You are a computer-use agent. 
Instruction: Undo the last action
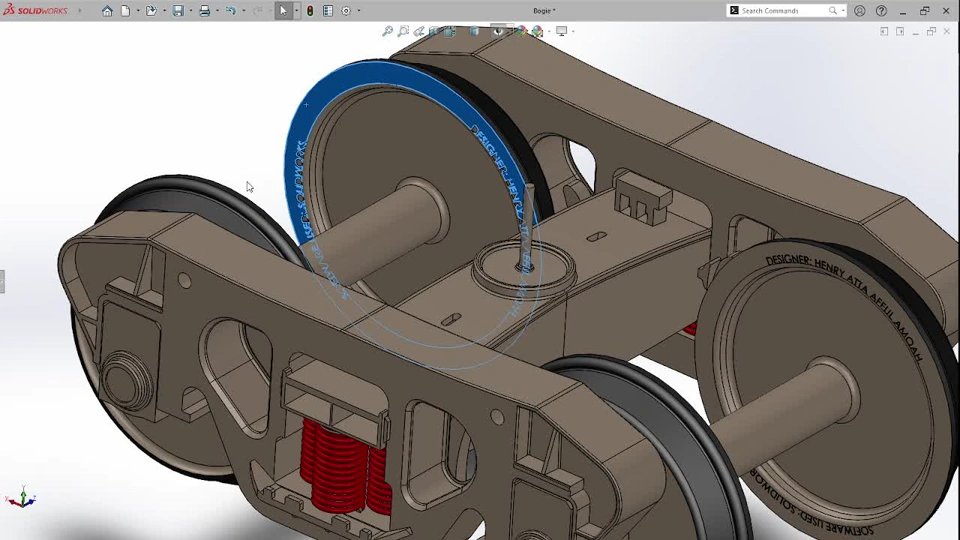point(230,11)
